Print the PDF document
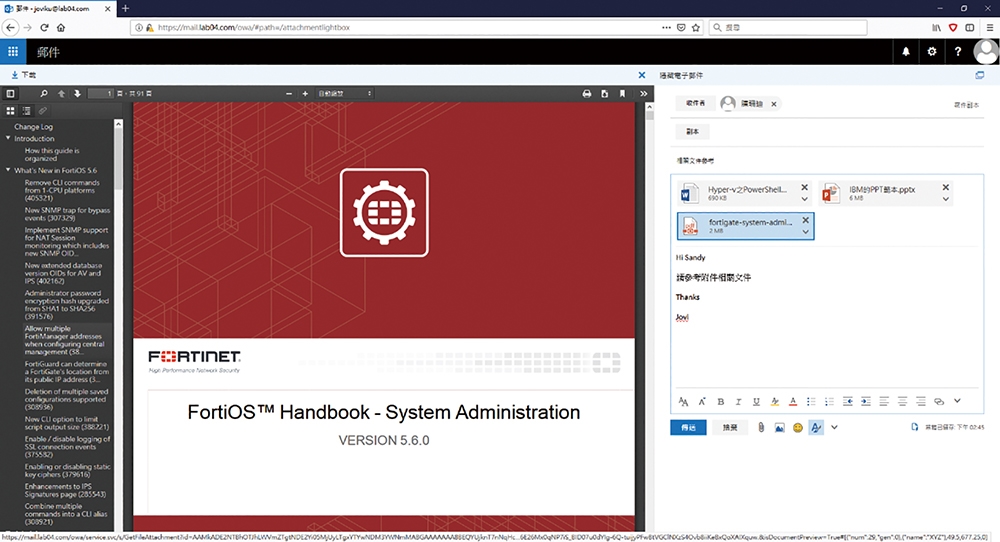Screen dimensions: 1000x542 (587, 94)
